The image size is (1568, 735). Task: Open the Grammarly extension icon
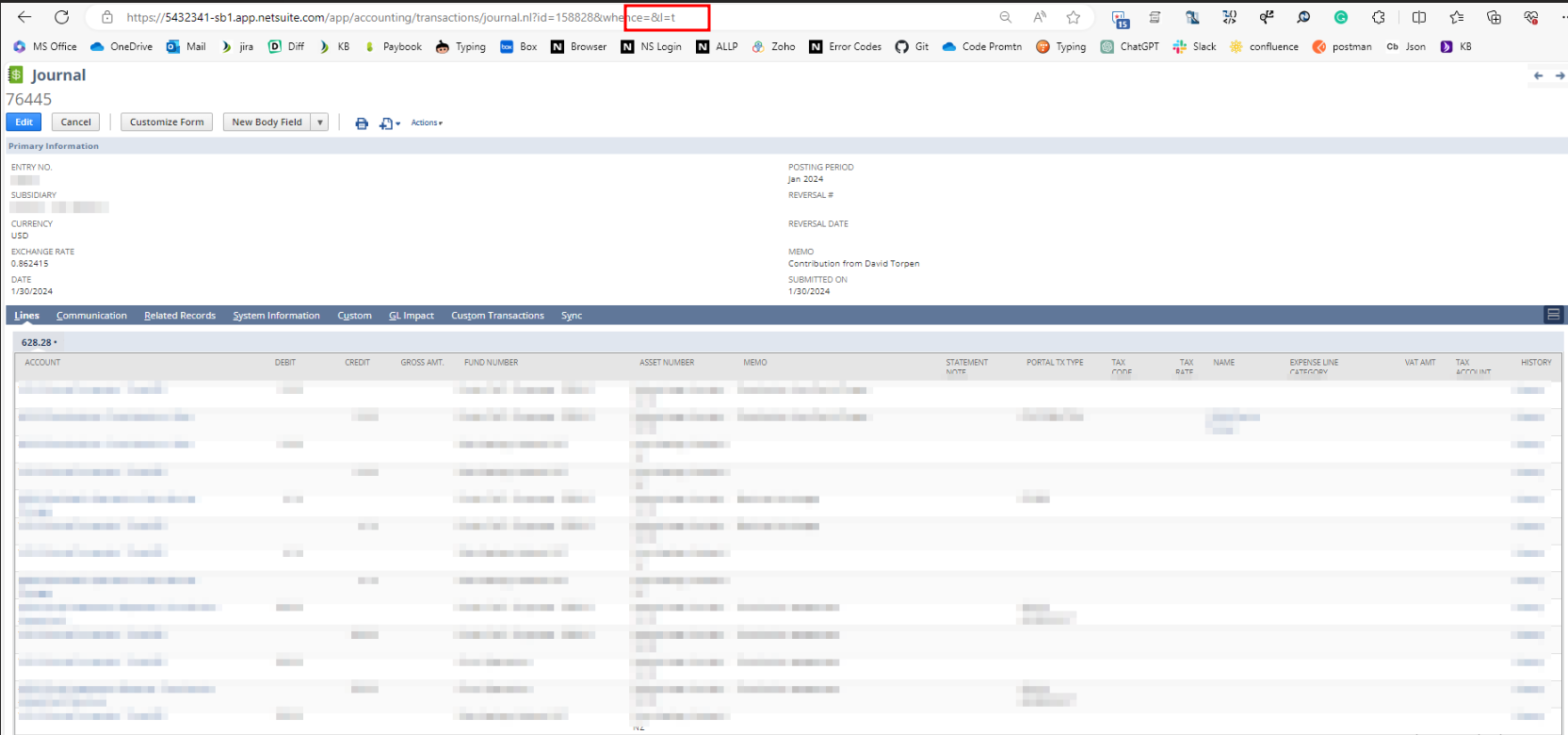[x=1341, y=17]
